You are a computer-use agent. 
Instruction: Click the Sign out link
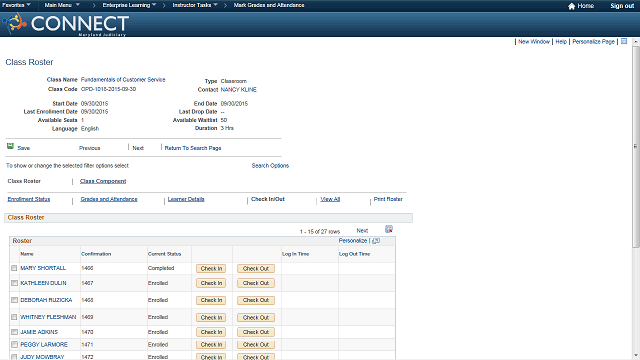622,6
